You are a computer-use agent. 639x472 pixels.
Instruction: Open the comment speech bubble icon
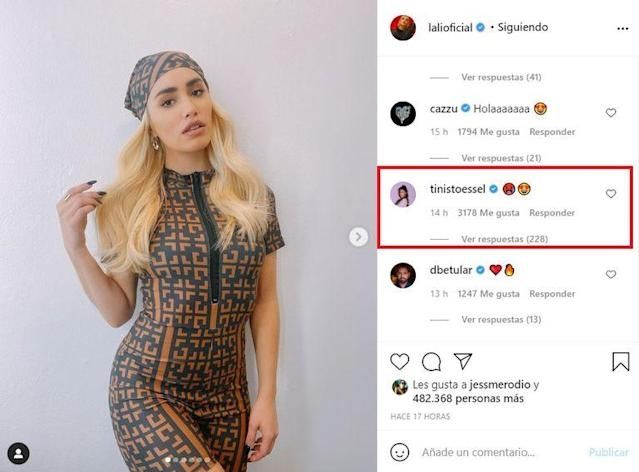[431, 362]
